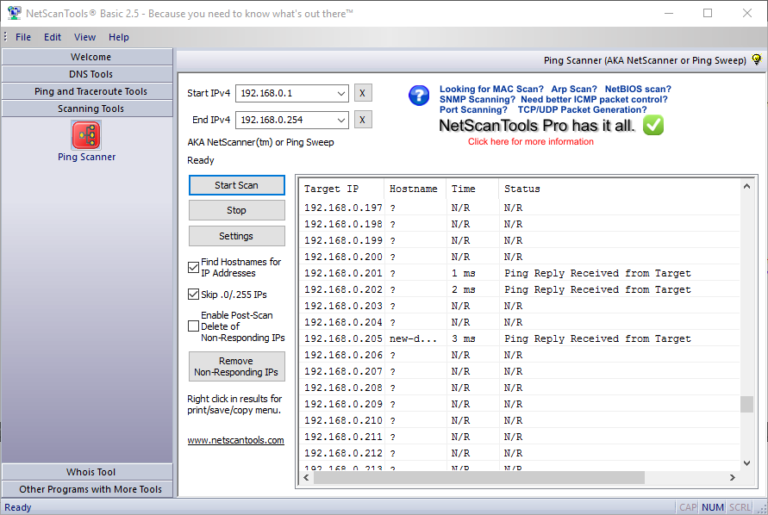The width and height of the screenshot is (768, 515).
Task: Clear the Start IPv4 field with X
Action: point(363,93)
